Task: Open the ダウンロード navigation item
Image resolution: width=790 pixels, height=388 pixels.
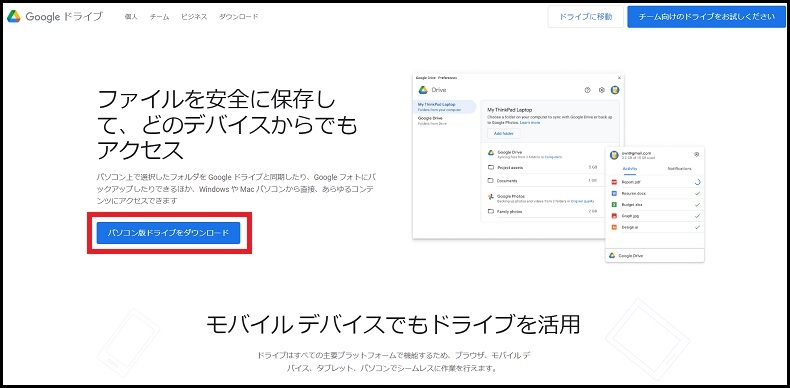Action: tap(238, 17)
